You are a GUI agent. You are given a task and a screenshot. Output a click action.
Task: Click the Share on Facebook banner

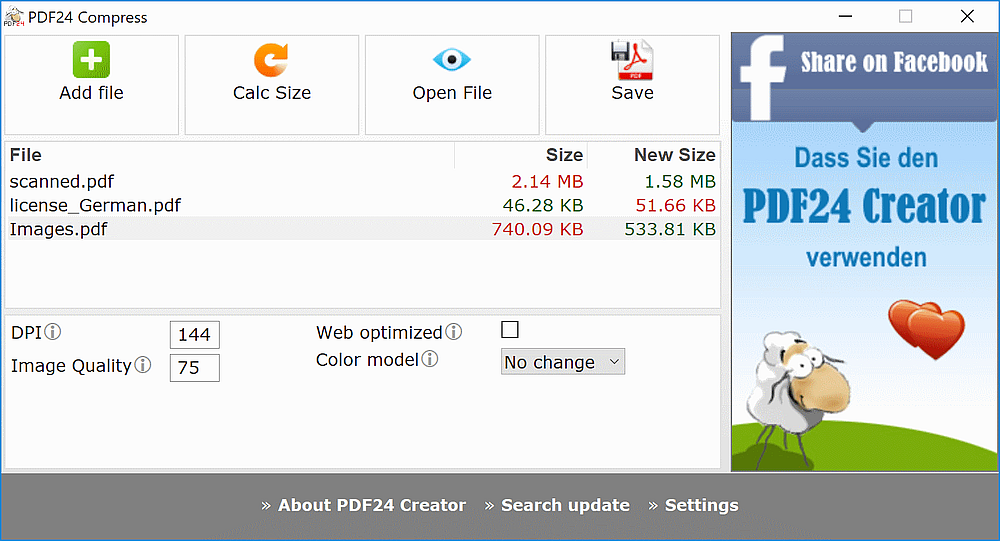[x=864, y=77]
